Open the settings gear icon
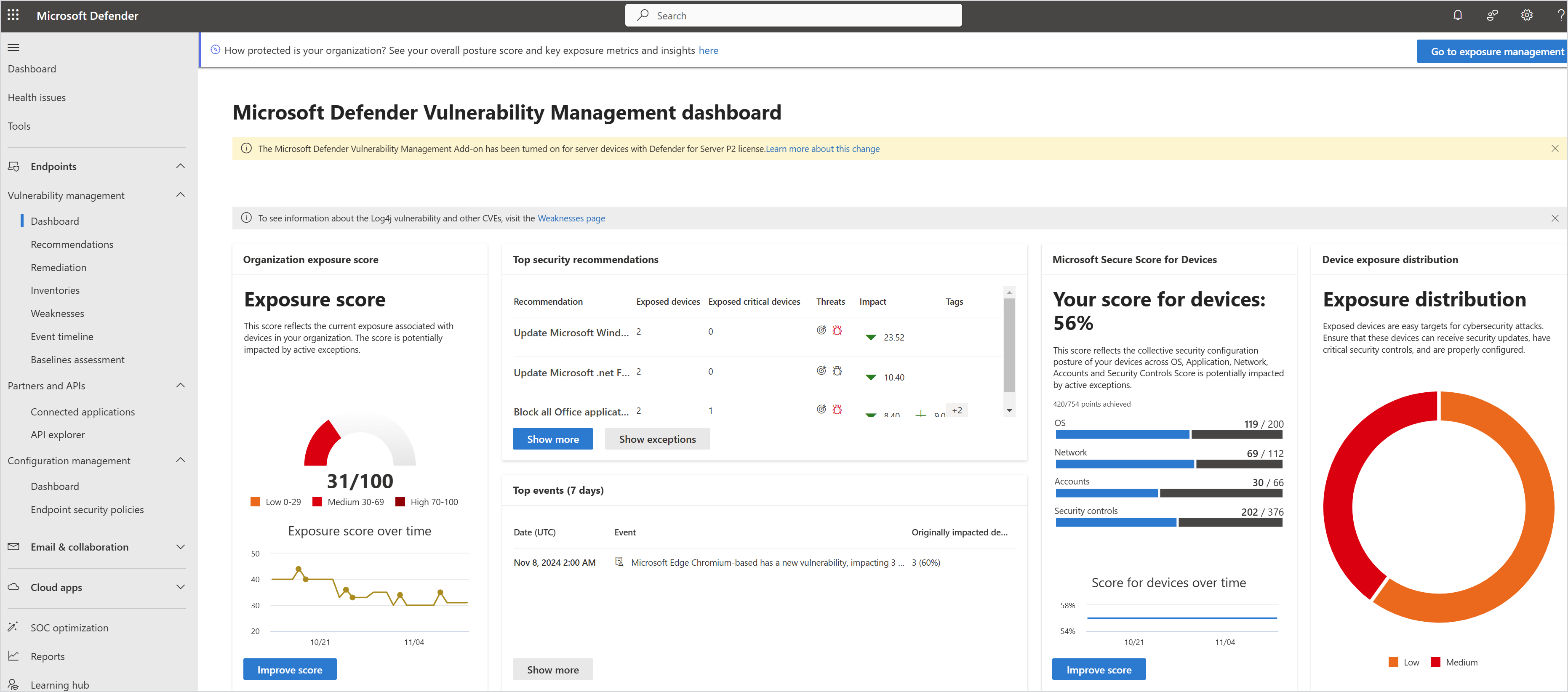The image size is (1568, 692). 1526,15
